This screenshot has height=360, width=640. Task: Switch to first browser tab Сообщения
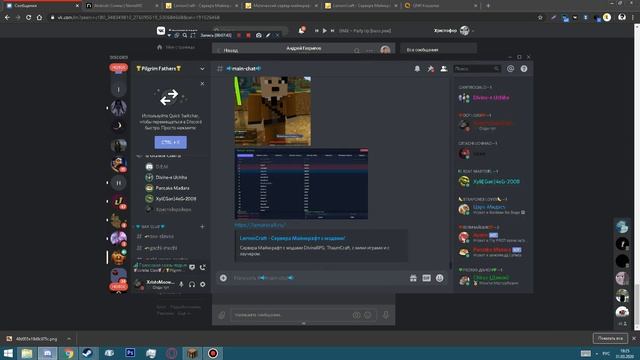click(x=41, y=6)
